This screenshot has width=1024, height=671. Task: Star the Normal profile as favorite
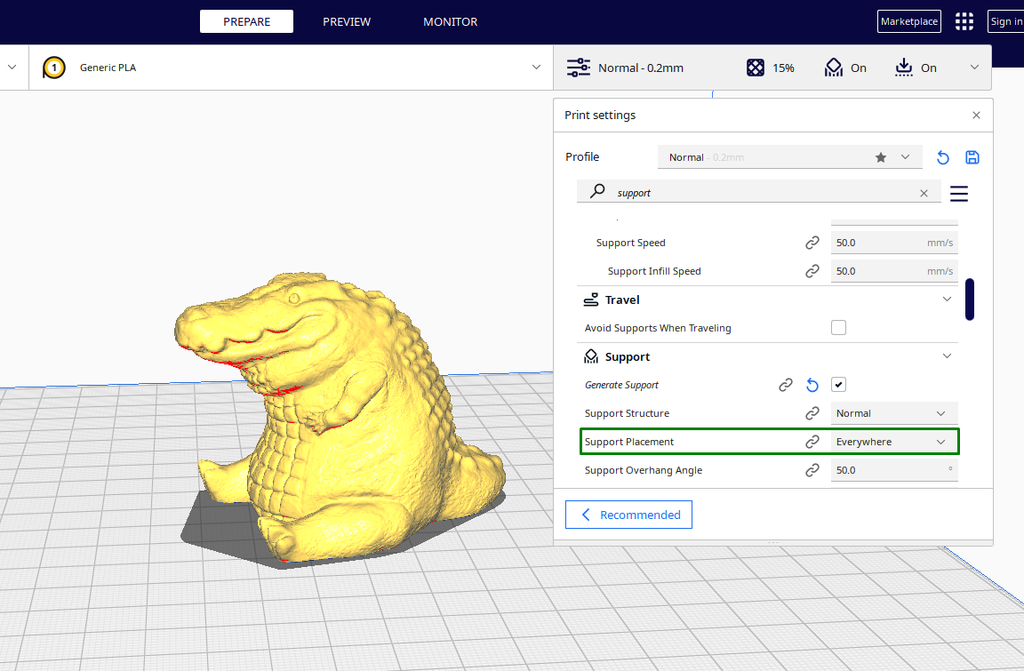coord(880,157)
